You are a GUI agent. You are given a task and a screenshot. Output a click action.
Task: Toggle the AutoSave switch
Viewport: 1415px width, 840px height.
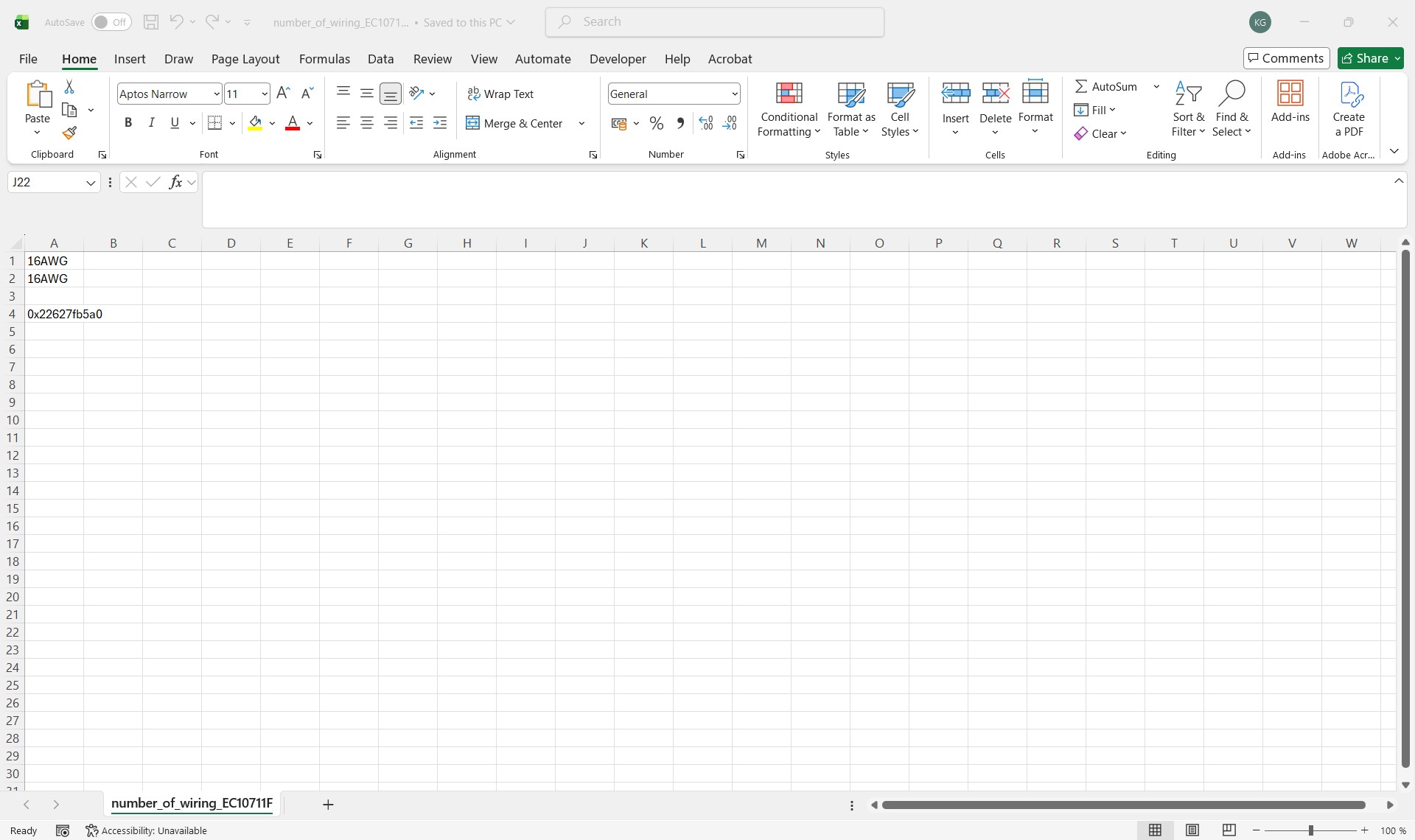(111, 22)
